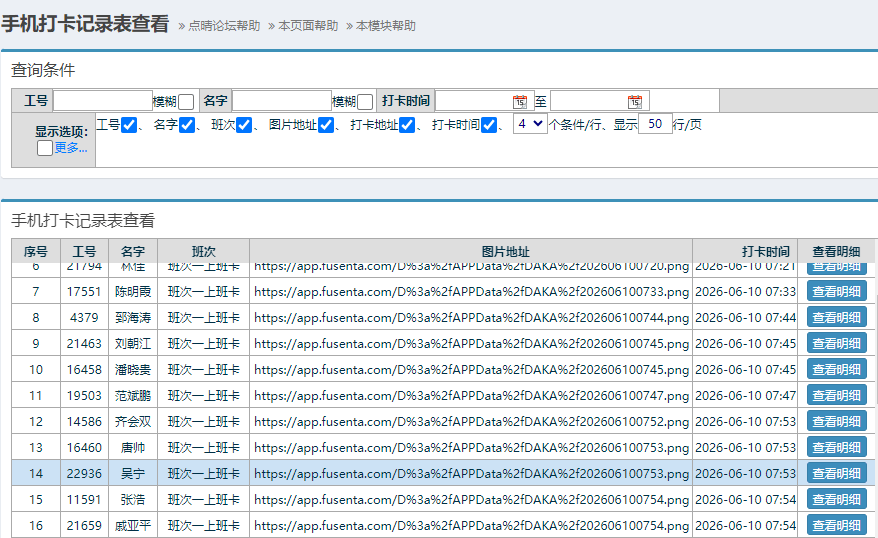Toggle fuzzy match checkbox for 名字
Image resolution: width=878 pixels, height=538 pixels.
pos(365,102)
